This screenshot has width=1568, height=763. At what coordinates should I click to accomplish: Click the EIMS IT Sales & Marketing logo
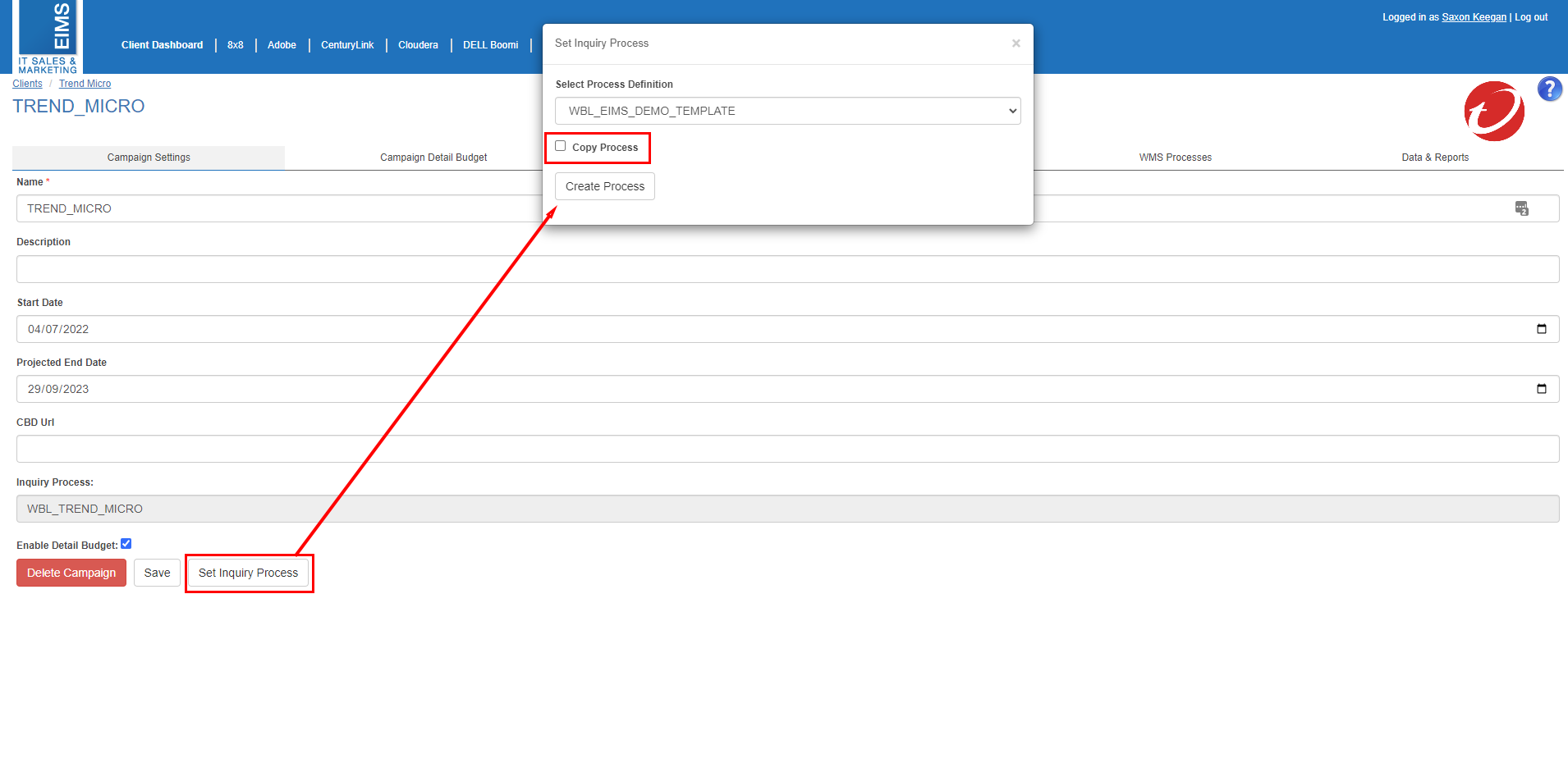pos(48,37)
